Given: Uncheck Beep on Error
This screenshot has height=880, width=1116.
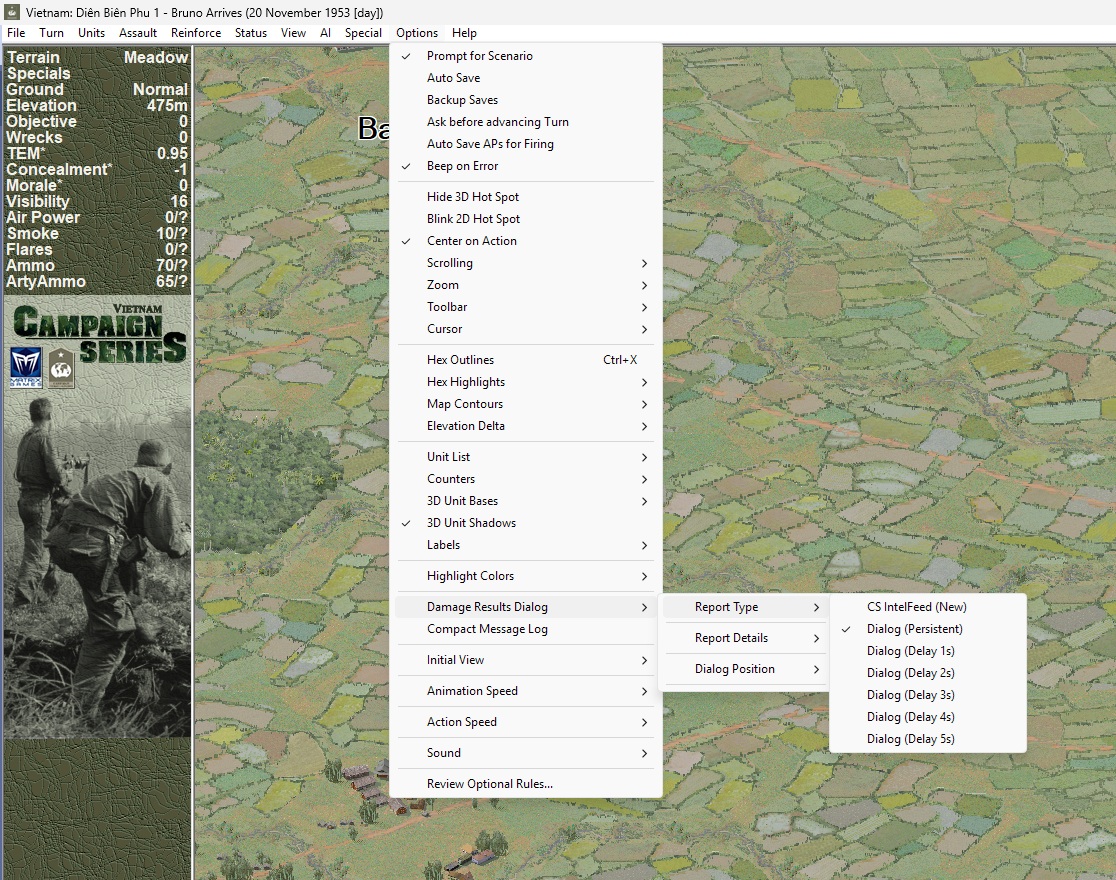Looking at the screenshot, I should [462, 166].
